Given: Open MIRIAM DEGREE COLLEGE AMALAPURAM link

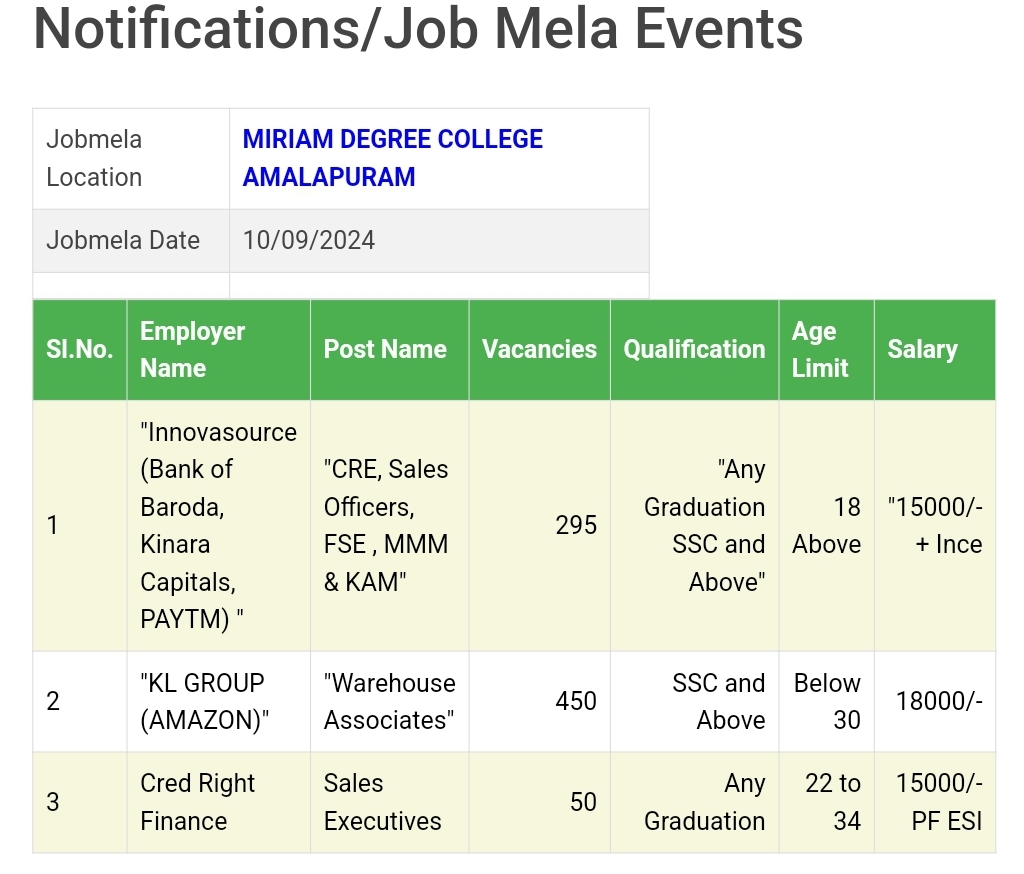Looking at the screenshot, I should point(392,158).
